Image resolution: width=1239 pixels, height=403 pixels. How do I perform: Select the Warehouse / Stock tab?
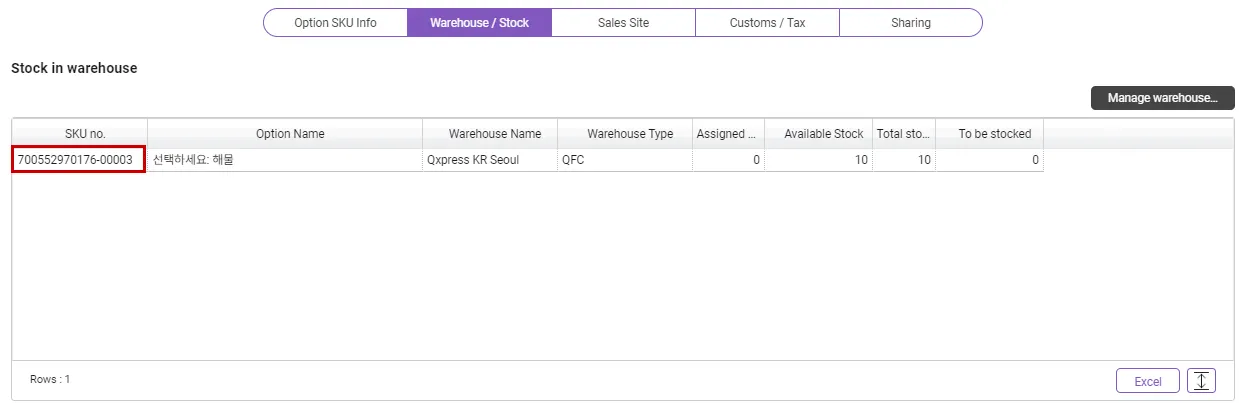pos(479,23)
